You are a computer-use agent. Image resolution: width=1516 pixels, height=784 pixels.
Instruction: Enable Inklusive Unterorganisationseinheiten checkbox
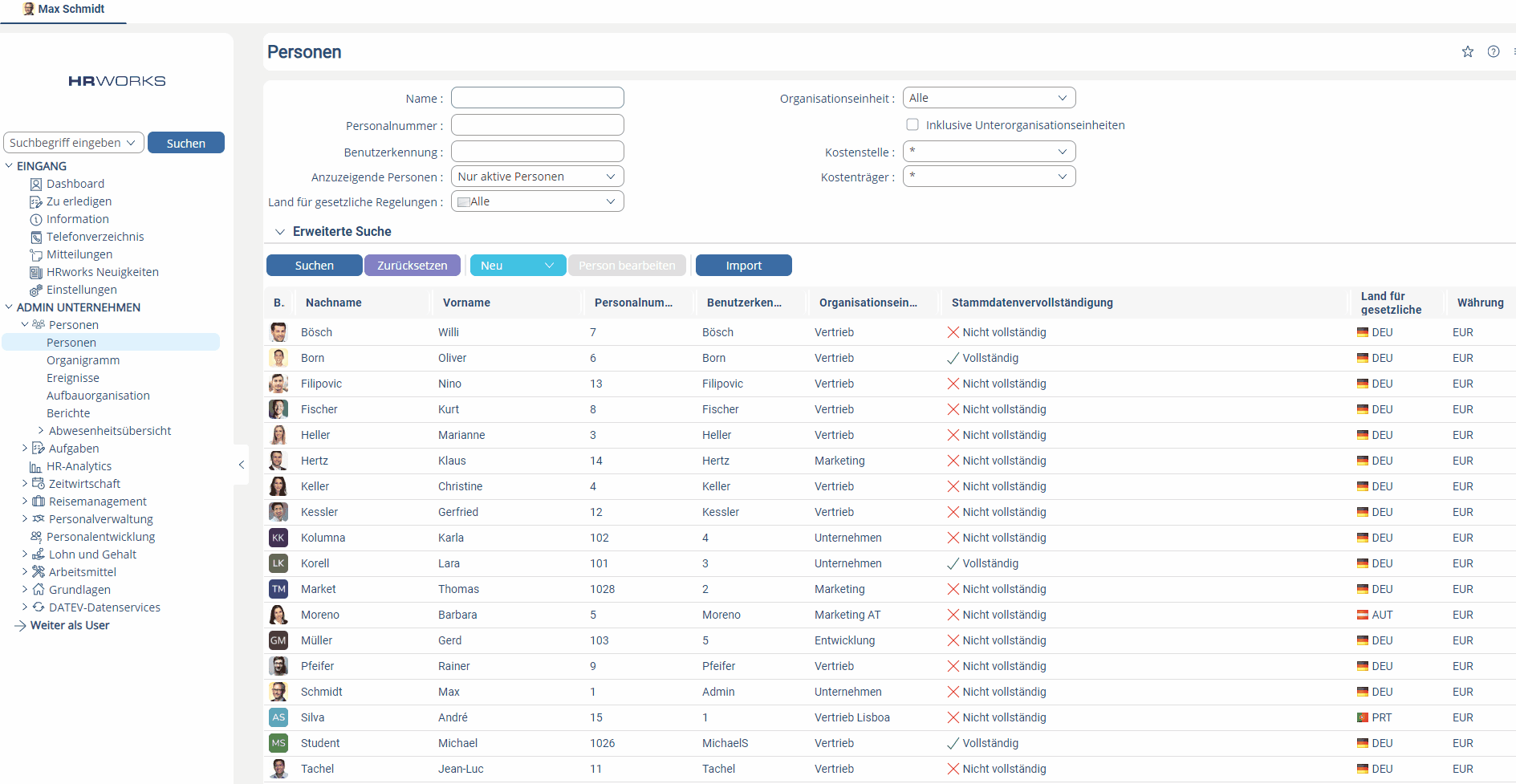tap(912, 124)
